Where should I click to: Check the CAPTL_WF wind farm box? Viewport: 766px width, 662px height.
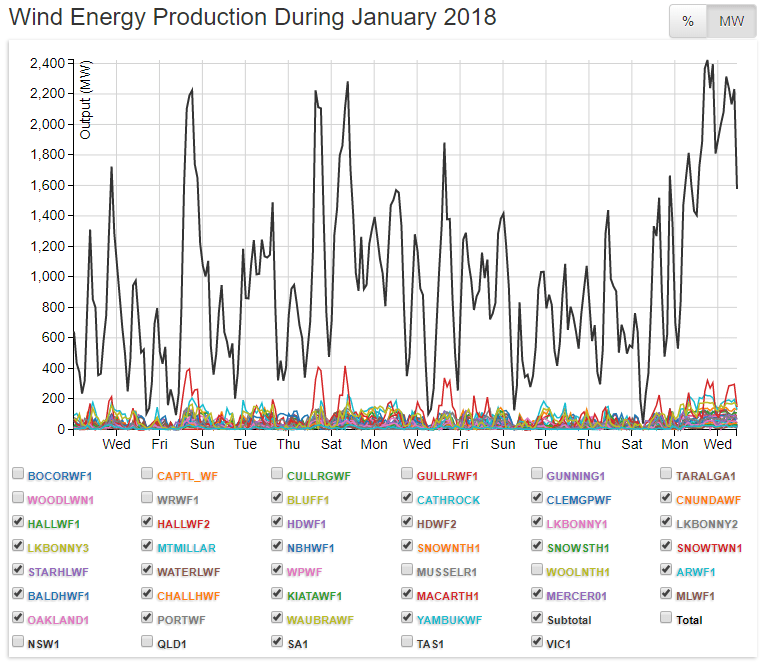[x=148, y=473]
